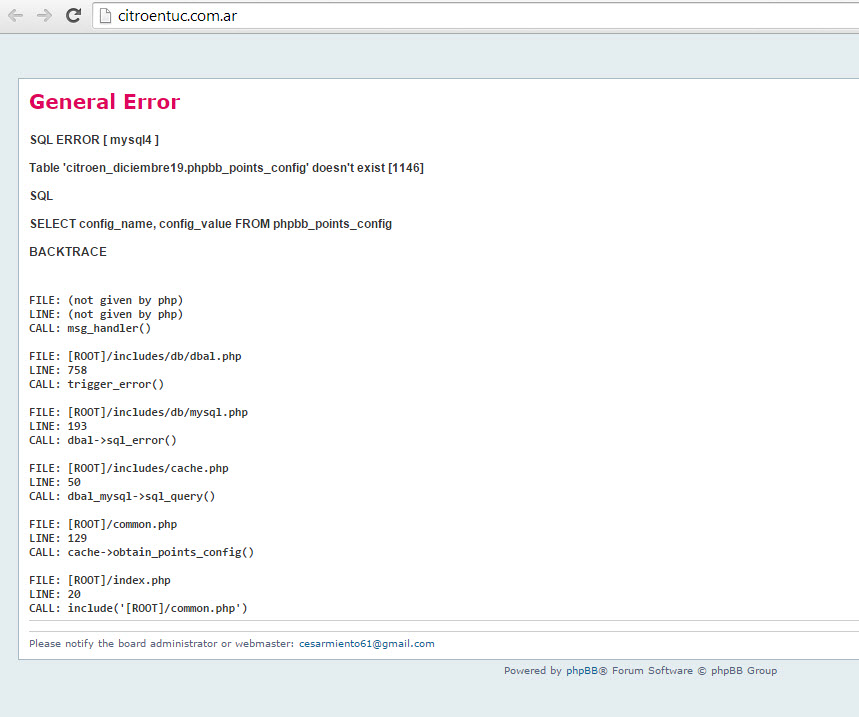Click the SELECT config_name query text

pos(210,224)
